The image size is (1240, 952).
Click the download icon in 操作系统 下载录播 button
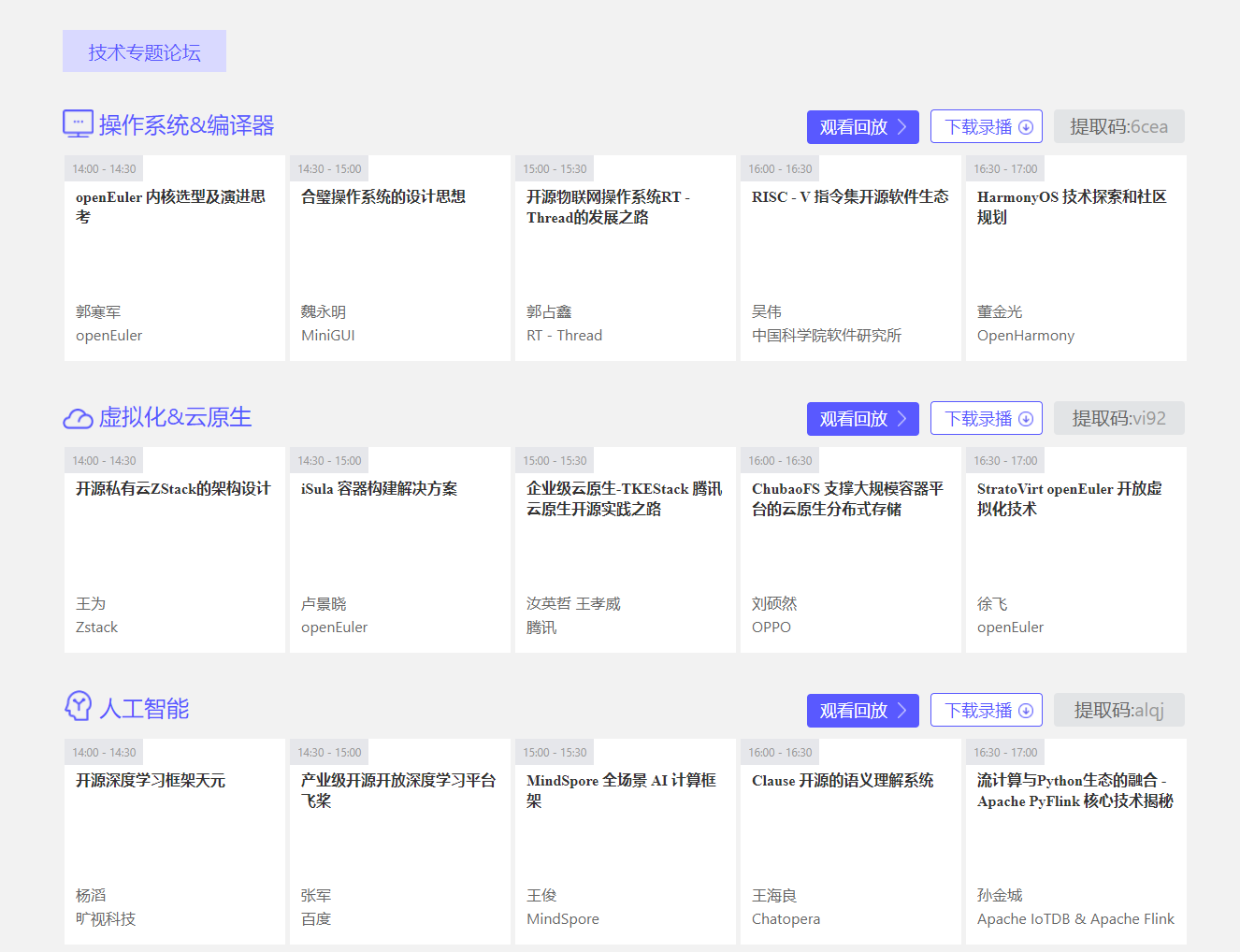(1026, 126)
